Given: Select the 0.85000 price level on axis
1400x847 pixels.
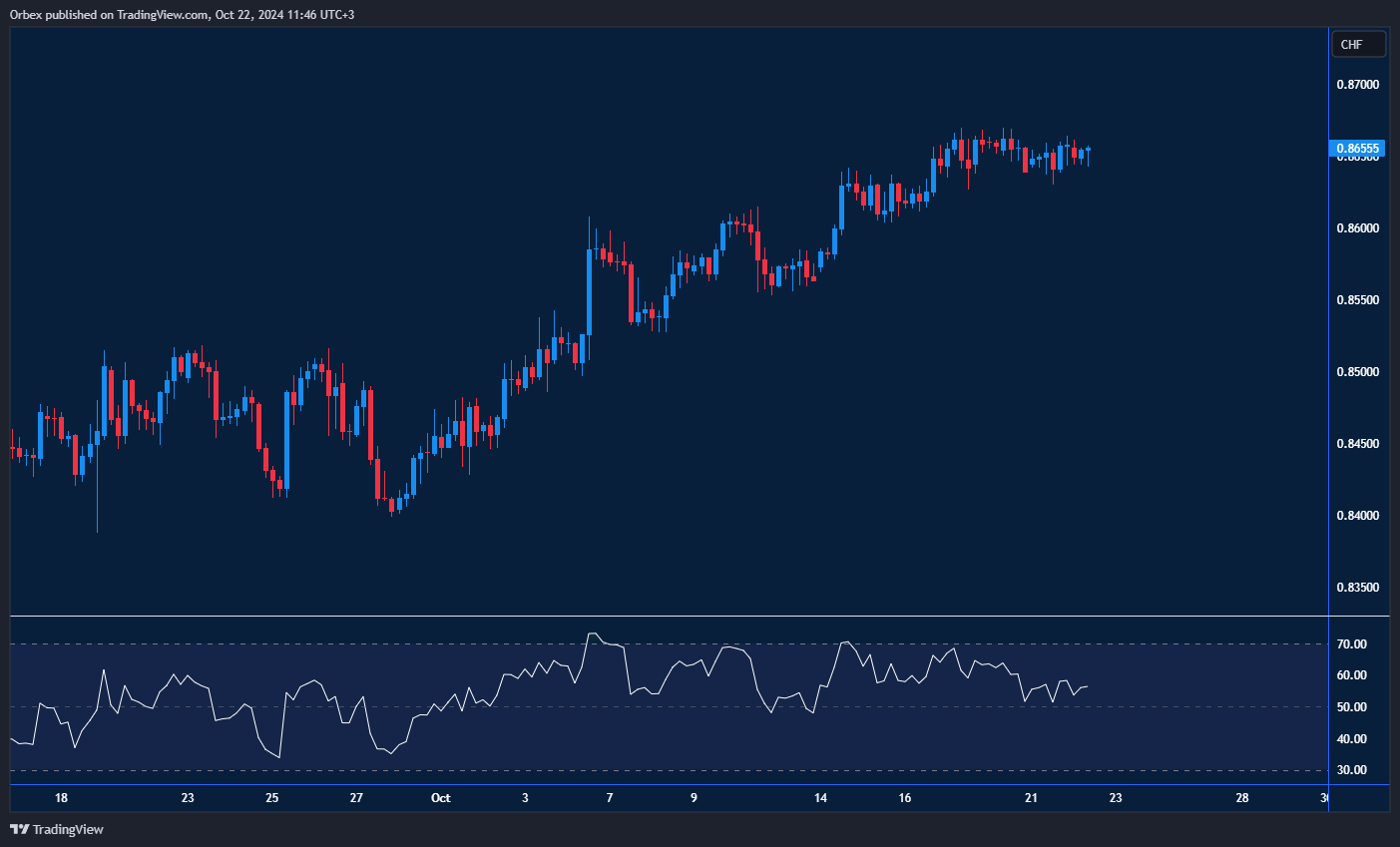Looking at the screenshot, I should [x=1358, y=372].
